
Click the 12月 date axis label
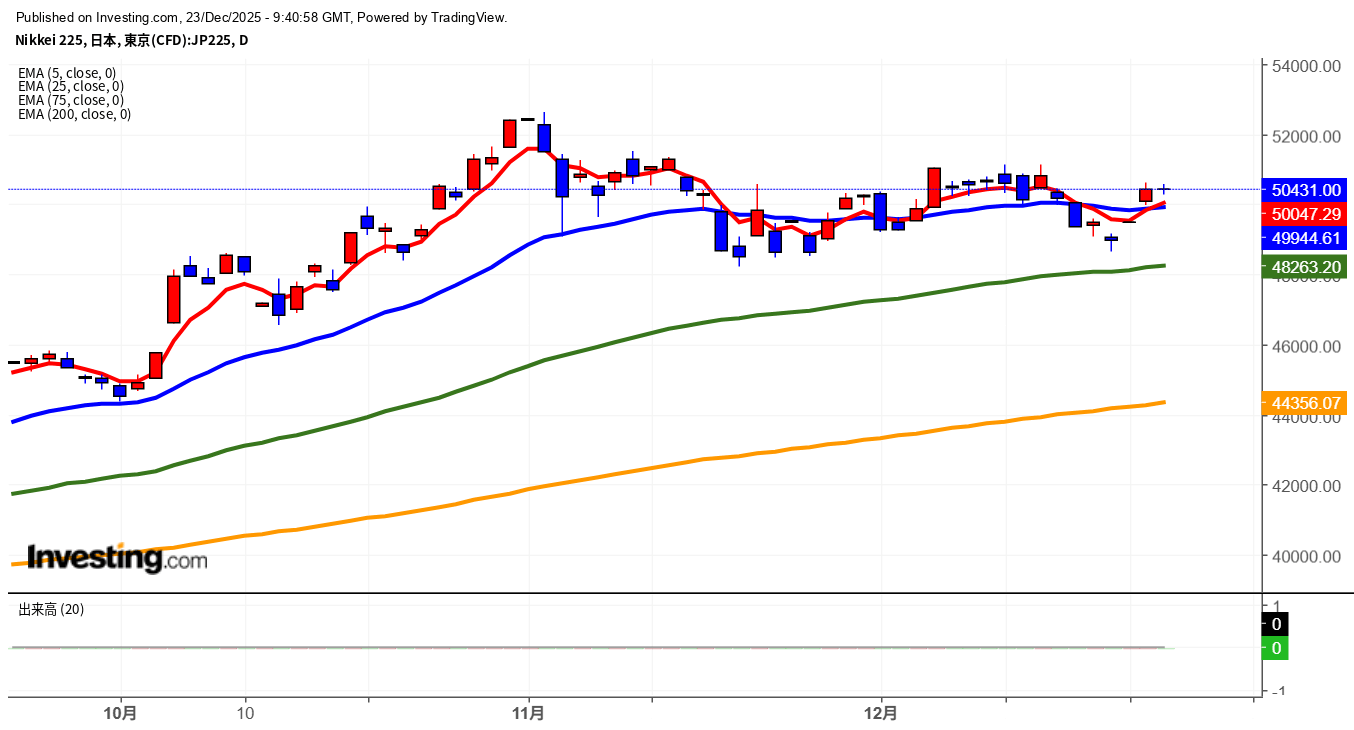tap(881, 713)
